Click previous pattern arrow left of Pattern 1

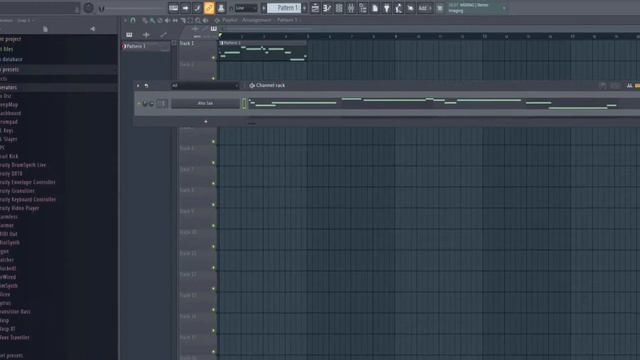[x=264, y=8]
